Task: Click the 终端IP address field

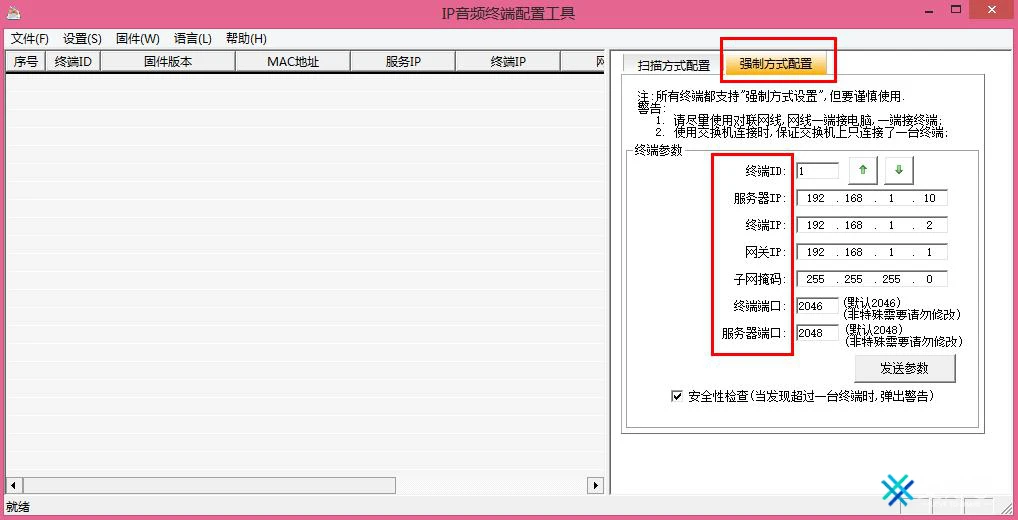Action: pos(872,225)
